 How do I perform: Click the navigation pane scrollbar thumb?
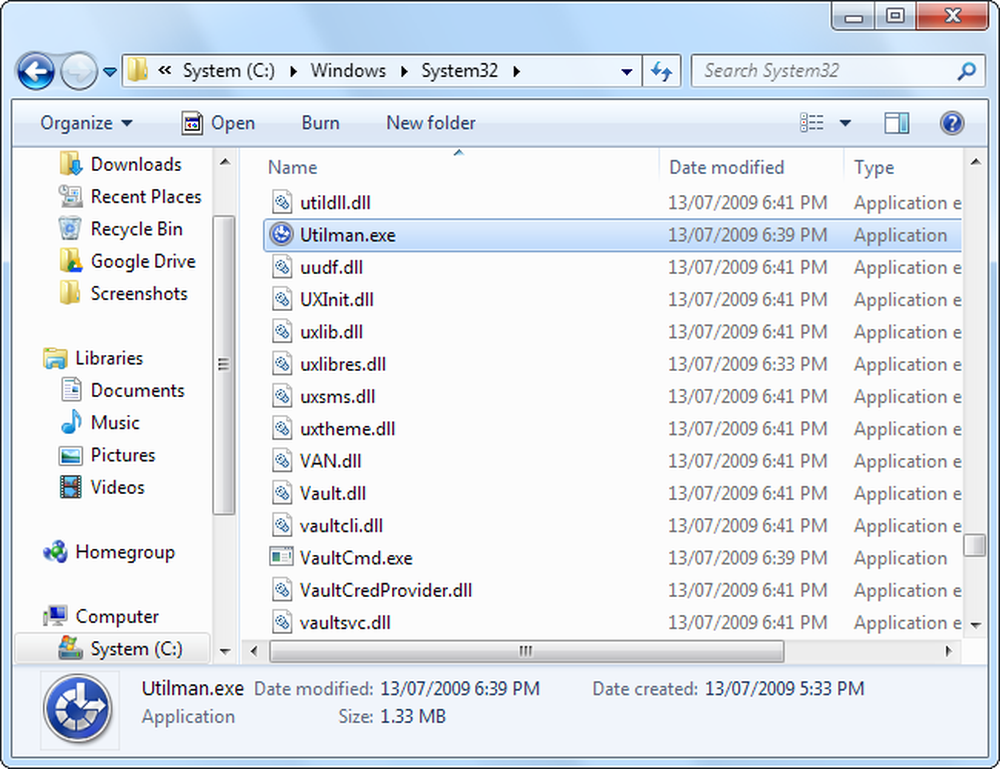[x=223, y=365]
